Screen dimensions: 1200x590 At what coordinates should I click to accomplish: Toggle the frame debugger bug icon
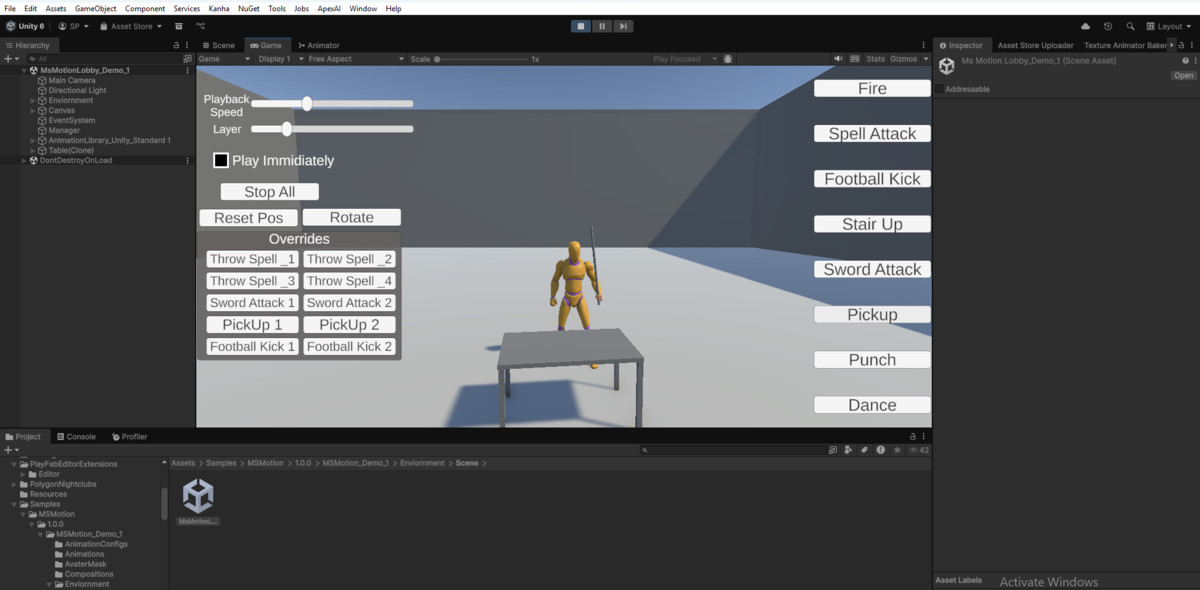click(x=727, y=59)
